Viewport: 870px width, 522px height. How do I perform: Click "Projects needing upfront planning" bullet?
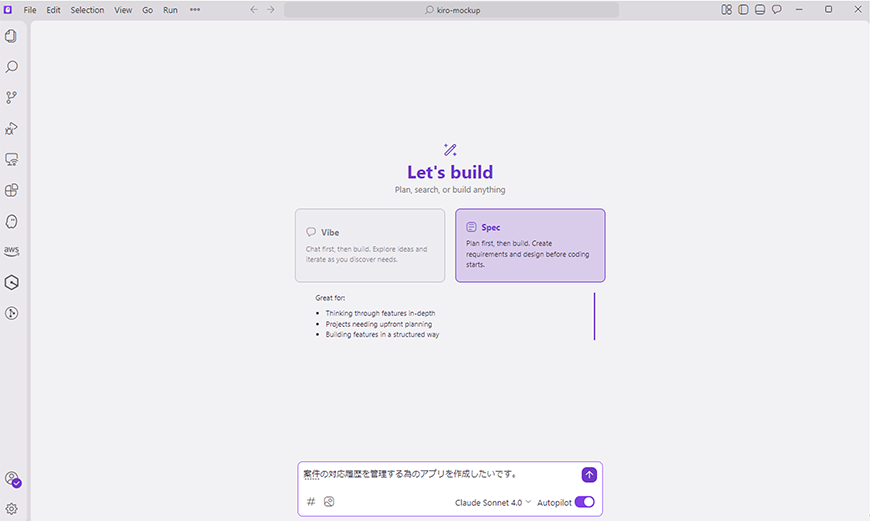[x=378, y=324]
